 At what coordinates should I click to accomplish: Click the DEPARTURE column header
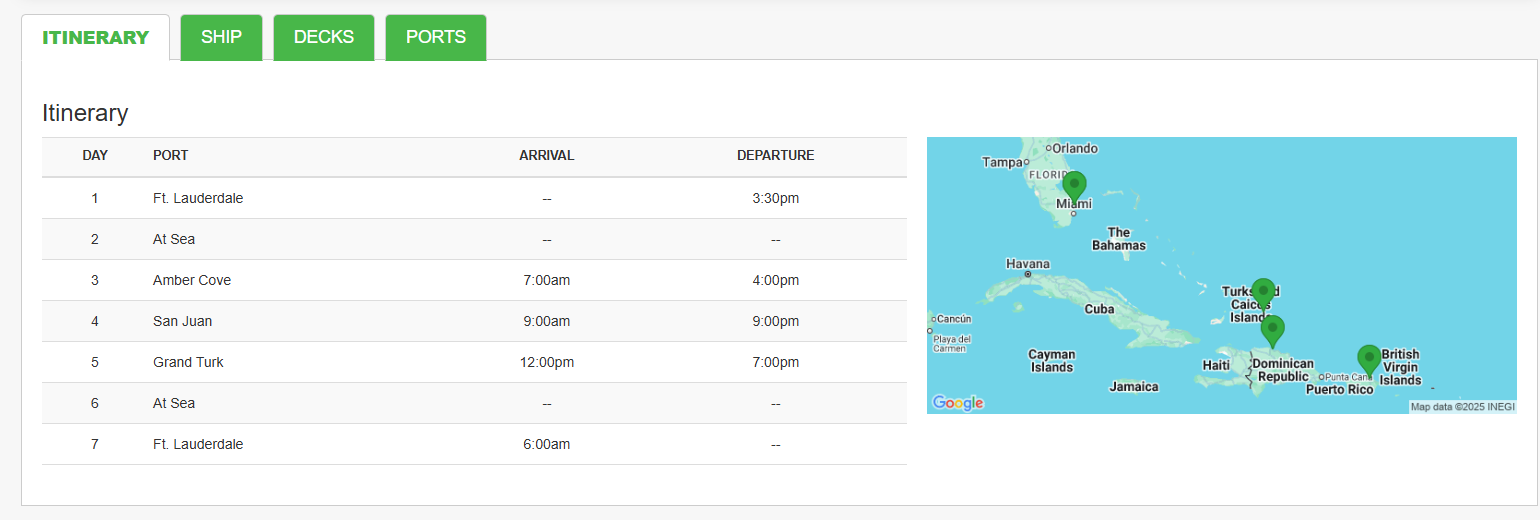775,155
